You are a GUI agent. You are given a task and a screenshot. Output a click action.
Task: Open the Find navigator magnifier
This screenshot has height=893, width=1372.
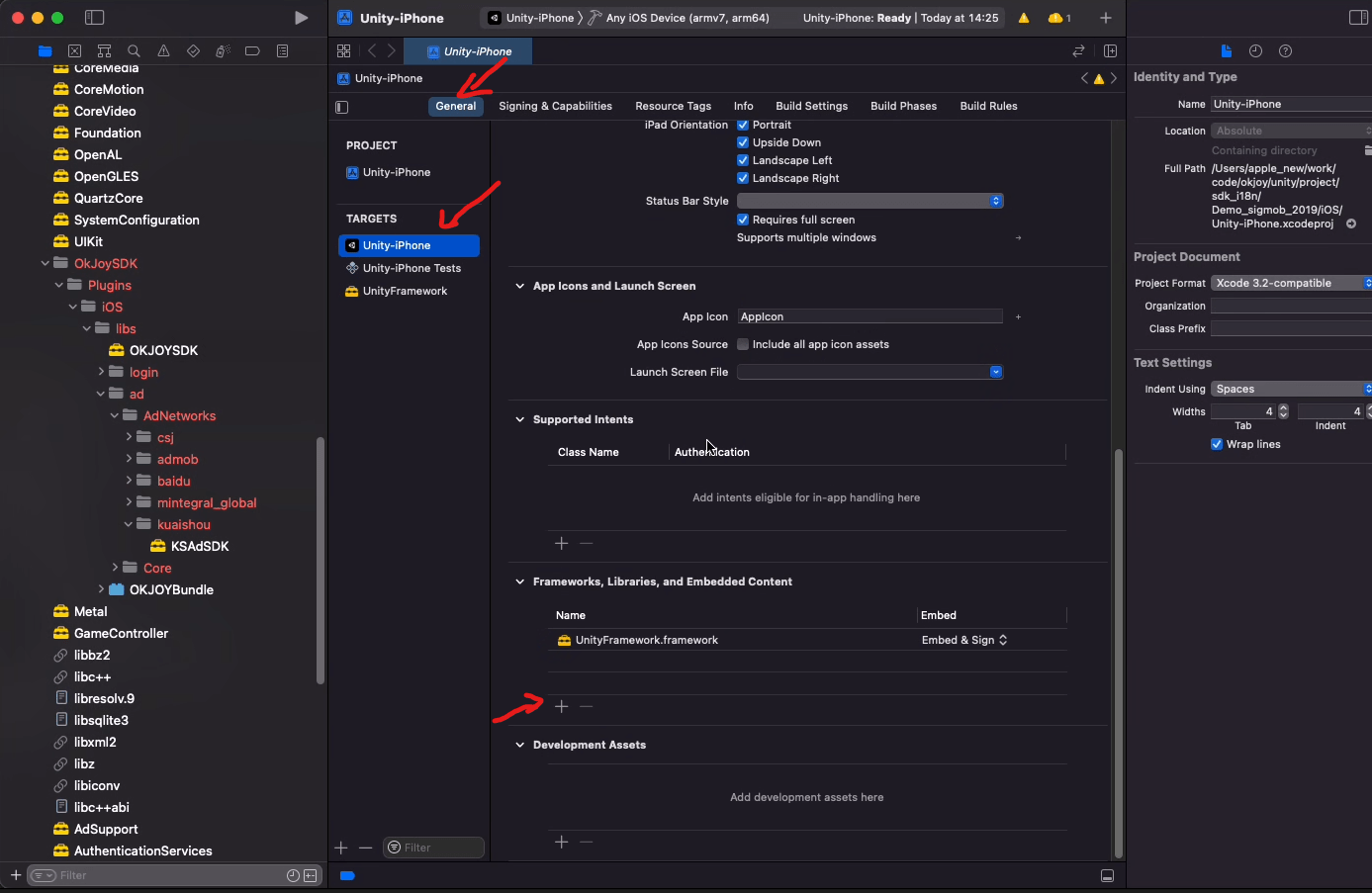[x=134, y=51]
